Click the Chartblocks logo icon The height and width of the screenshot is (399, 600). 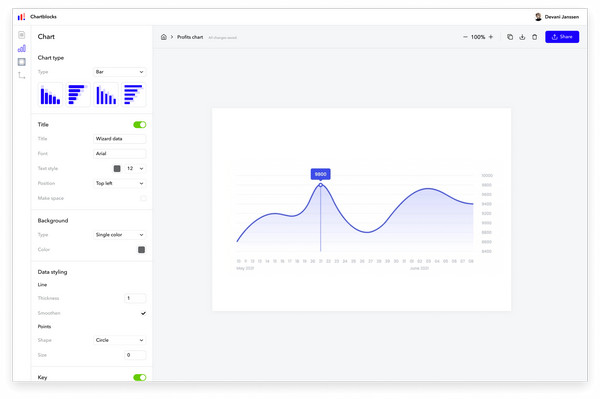[21, 17]
